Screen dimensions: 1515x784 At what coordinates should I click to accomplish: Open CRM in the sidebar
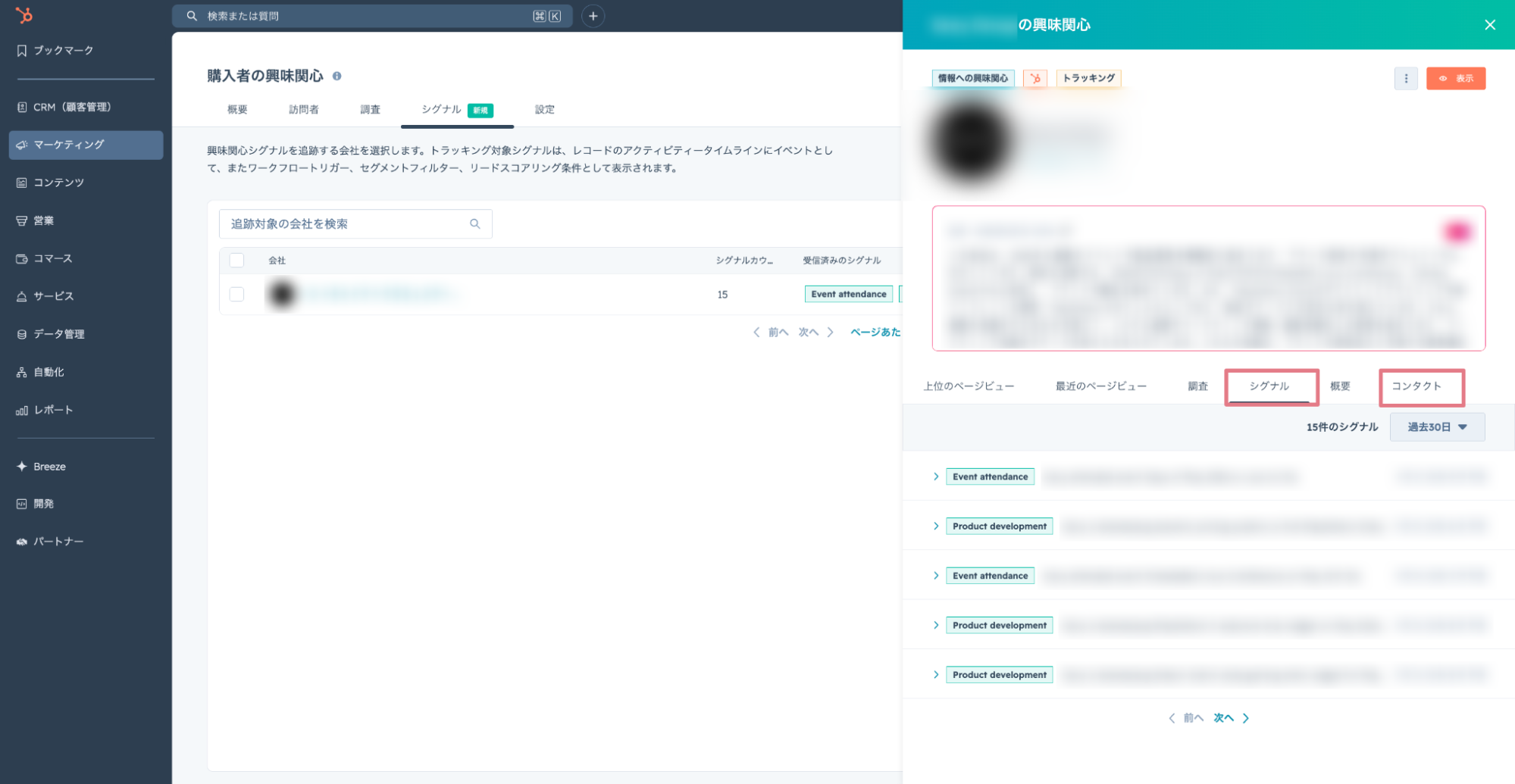tap(64, 107)
